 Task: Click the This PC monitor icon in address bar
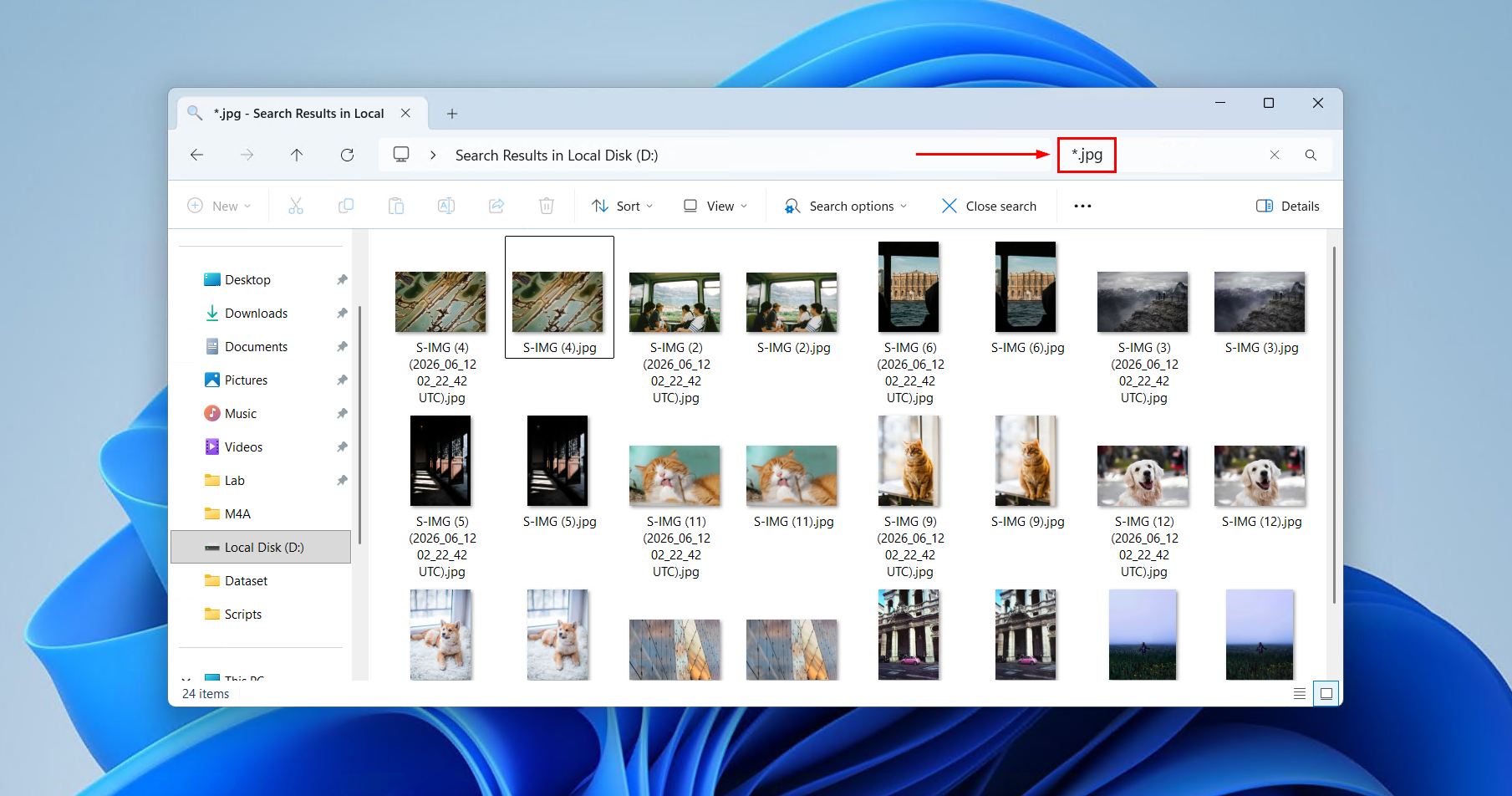tap(401, 155)
